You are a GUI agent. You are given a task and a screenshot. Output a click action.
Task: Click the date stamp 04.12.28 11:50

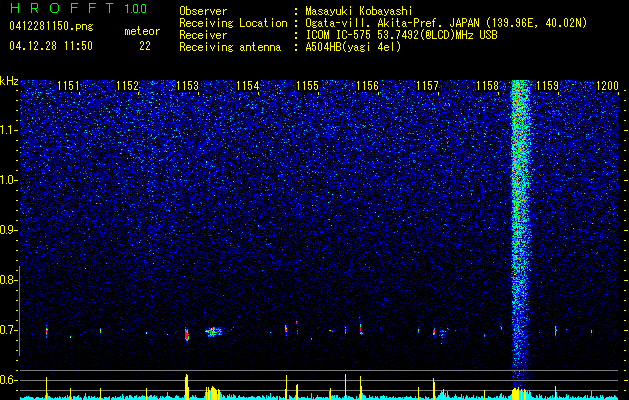[51, 46]
